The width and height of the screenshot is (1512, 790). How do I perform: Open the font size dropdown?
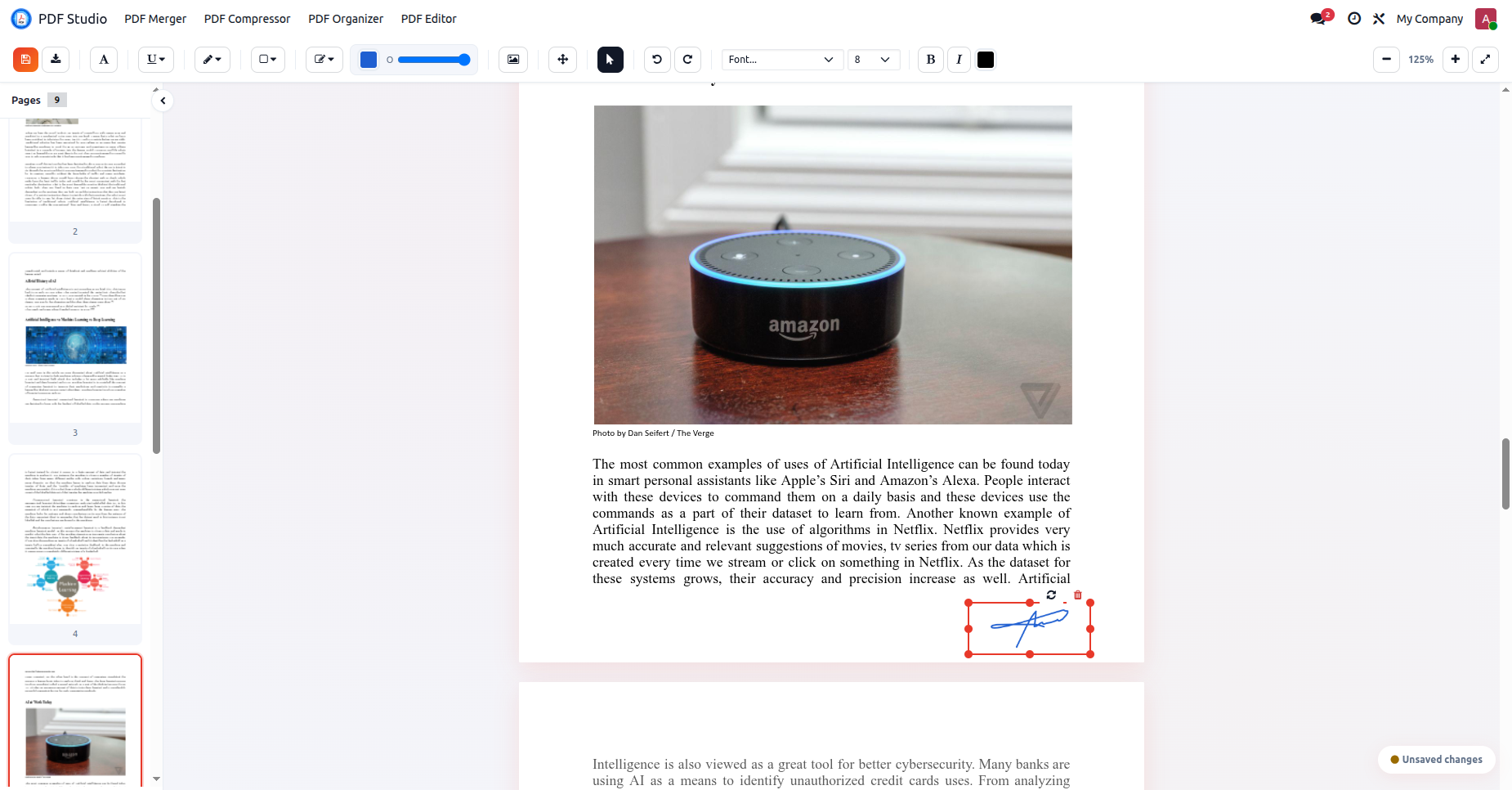(873, 60)
